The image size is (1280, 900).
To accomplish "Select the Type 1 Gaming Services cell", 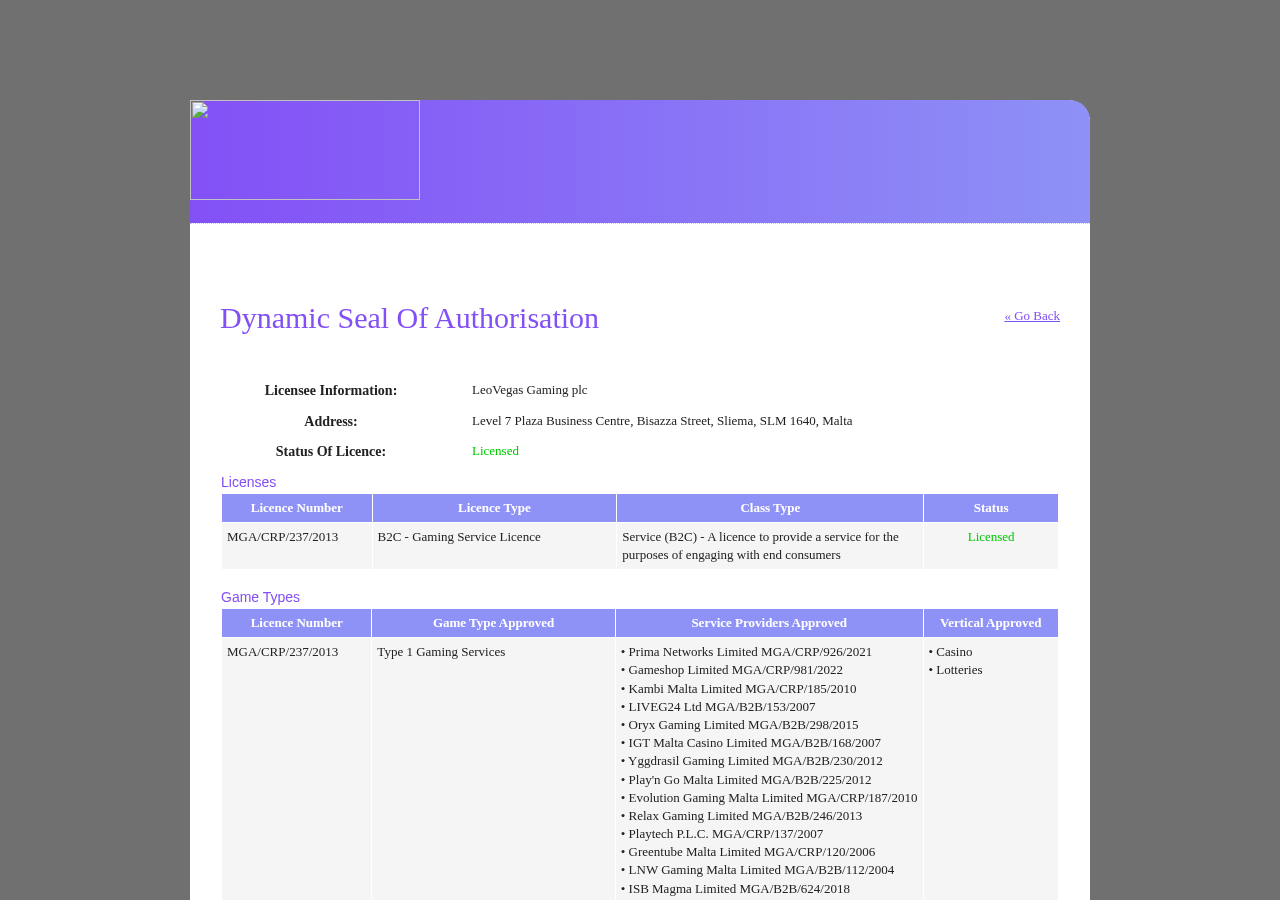I will click(441, 652).
